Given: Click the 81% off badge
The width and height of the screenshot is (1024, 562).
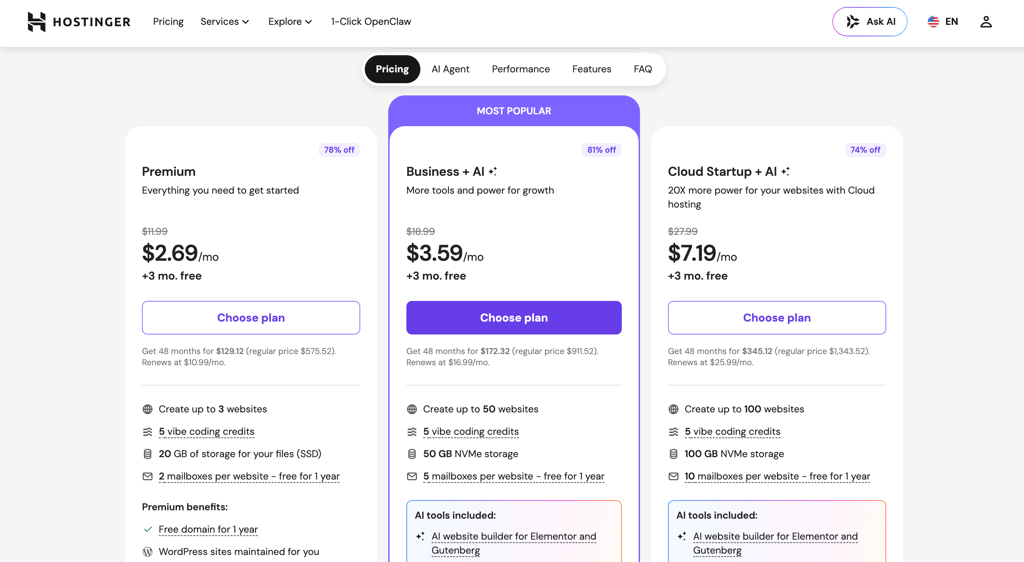Looking at the screenshot, I should coord(601,150).
